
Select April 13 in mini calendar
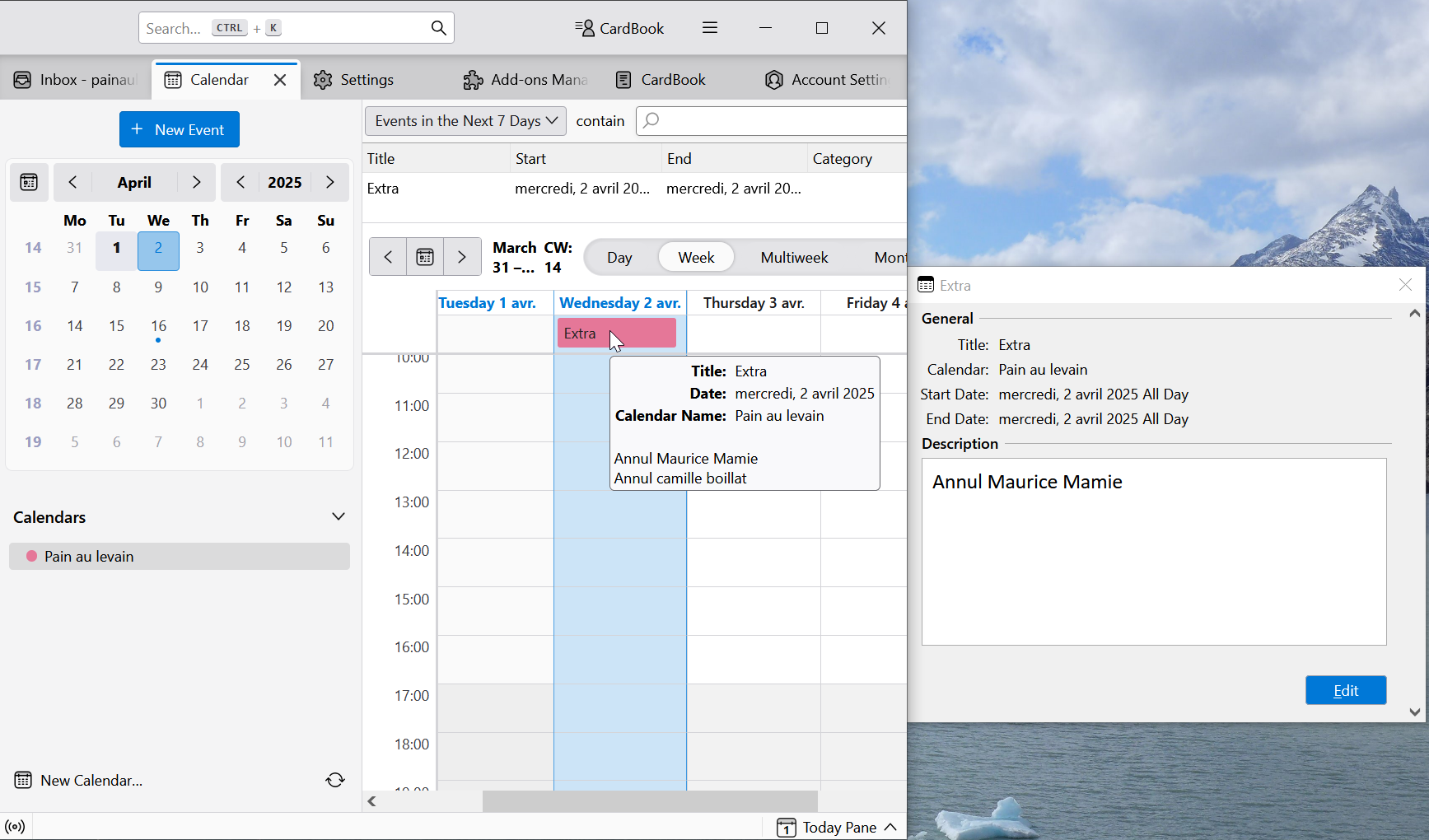(x=325, y=287)
